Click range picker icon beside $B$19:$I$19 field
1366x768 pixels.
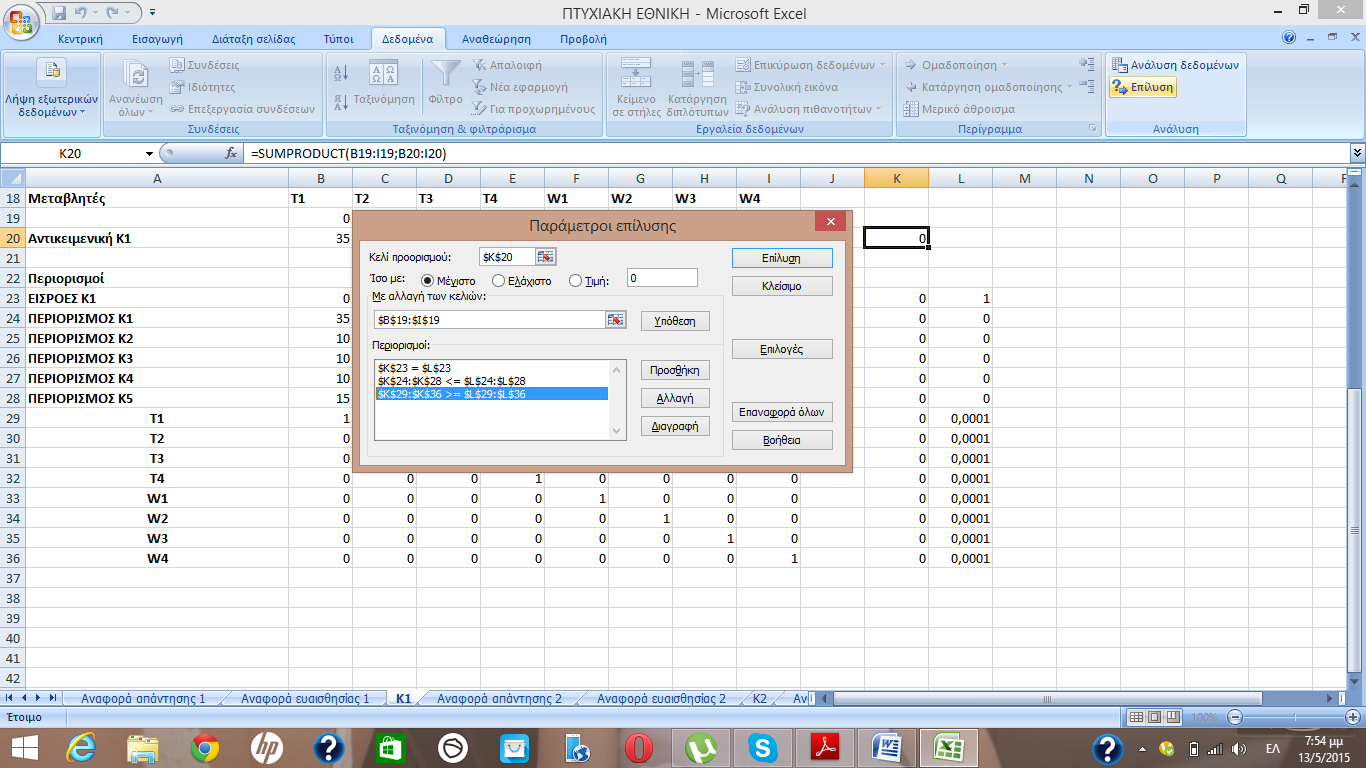click(x=615, y=320)
